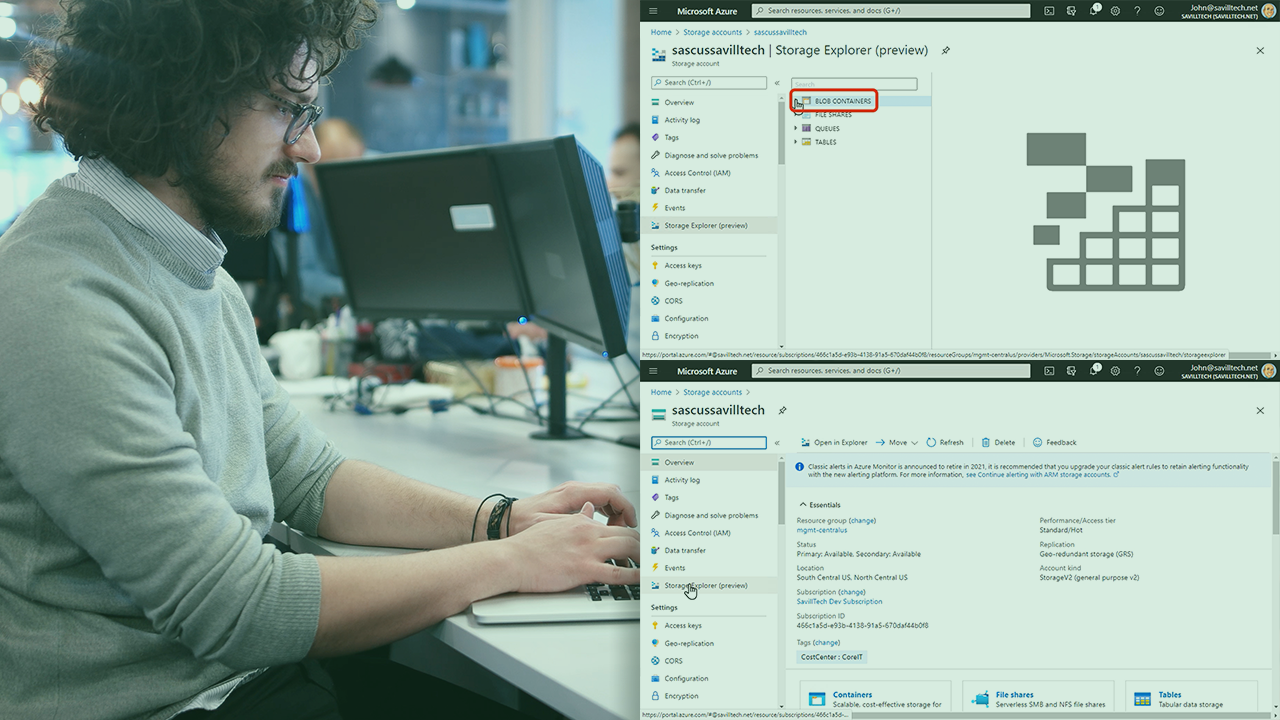This screenshot has width=1280, height=720.
Task: Expand the QUEUES tree node arrow
Action: coord(796,128)
